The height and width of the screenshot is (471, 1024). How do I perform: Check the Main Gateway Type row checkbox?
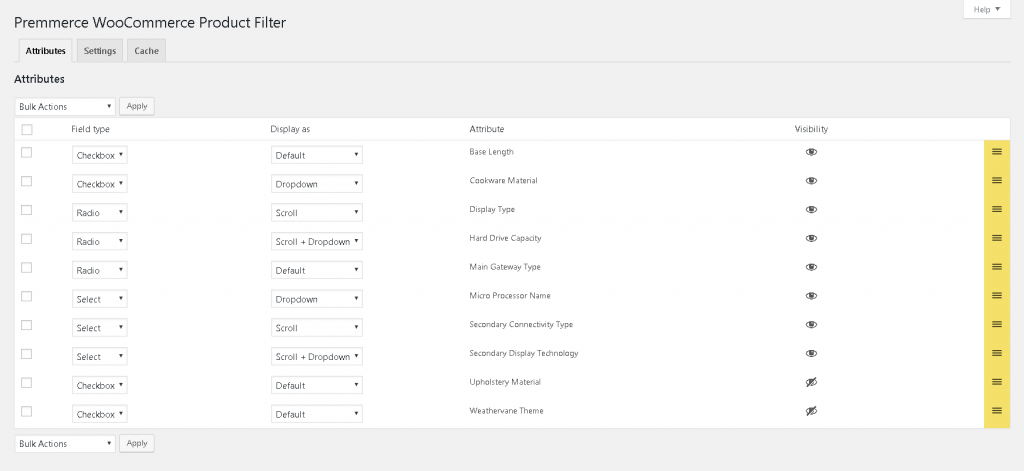(x=27, y=267)
